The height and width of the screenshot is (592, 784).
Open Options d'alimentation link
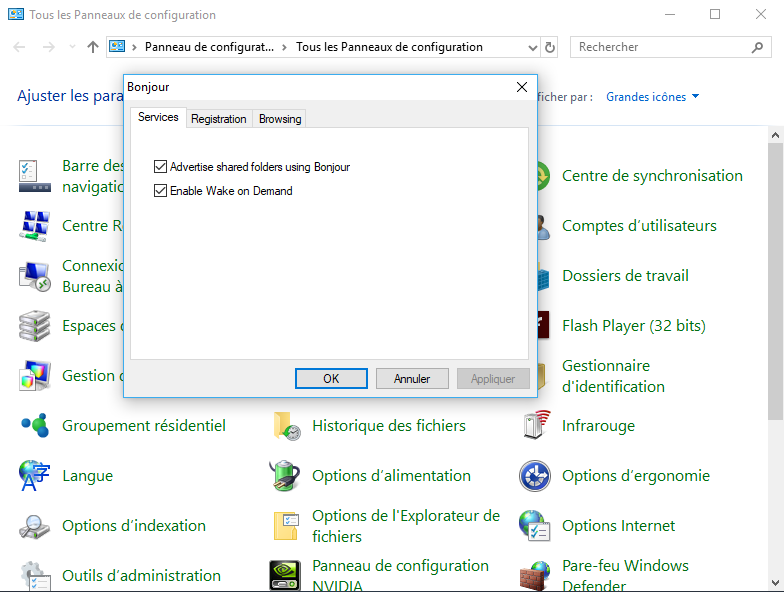coord(391,476)
